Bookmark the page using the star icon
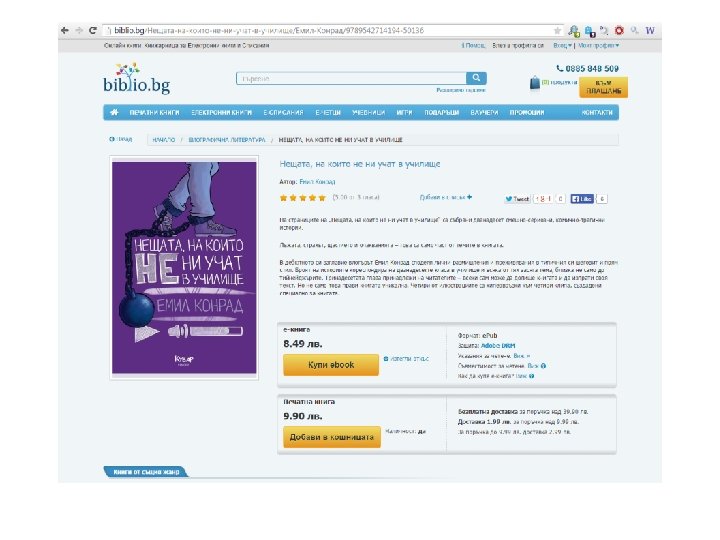This screenshot has width=720, height=540. pos(557,31)
